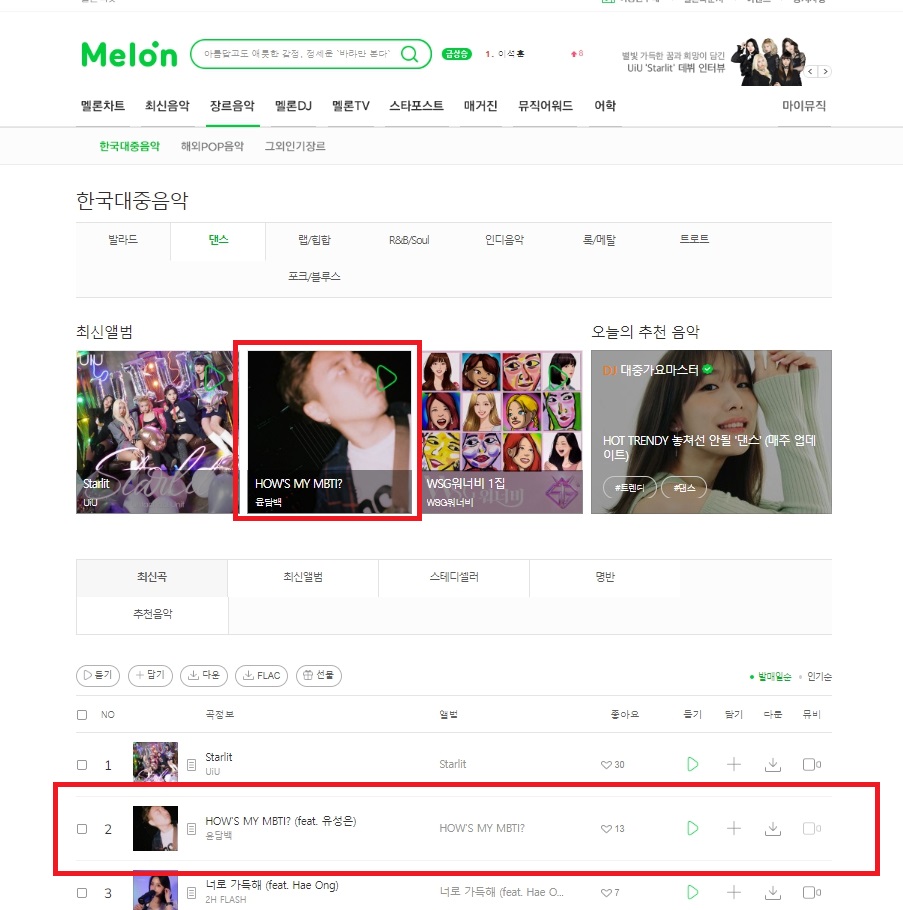The image size is (903, 910).
Task: Check the select-all checkbox beside NO
Action: click(82, 714)
